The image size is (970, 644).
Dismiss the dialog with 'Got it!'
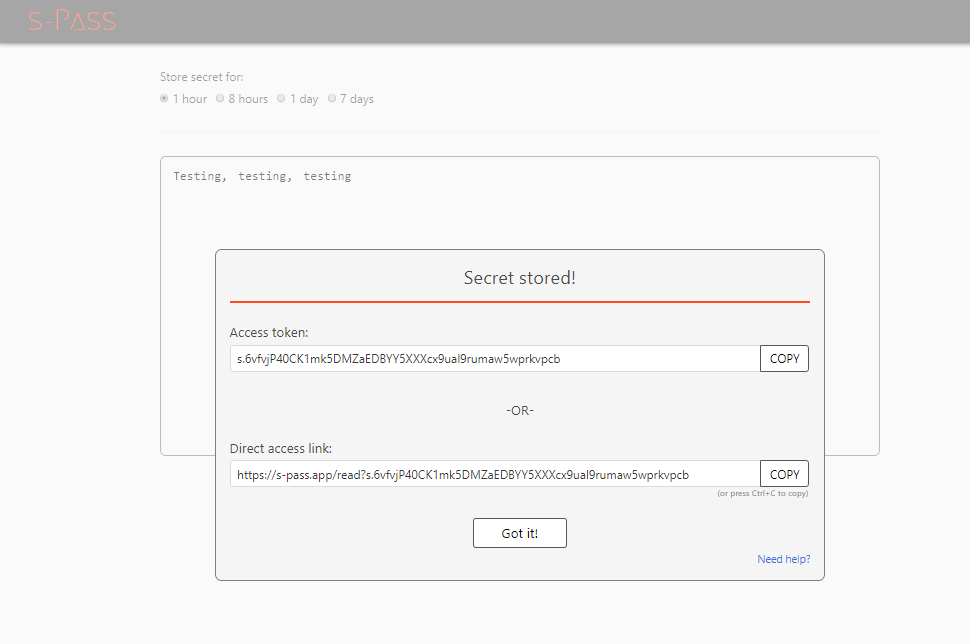[x=519, y=534]
